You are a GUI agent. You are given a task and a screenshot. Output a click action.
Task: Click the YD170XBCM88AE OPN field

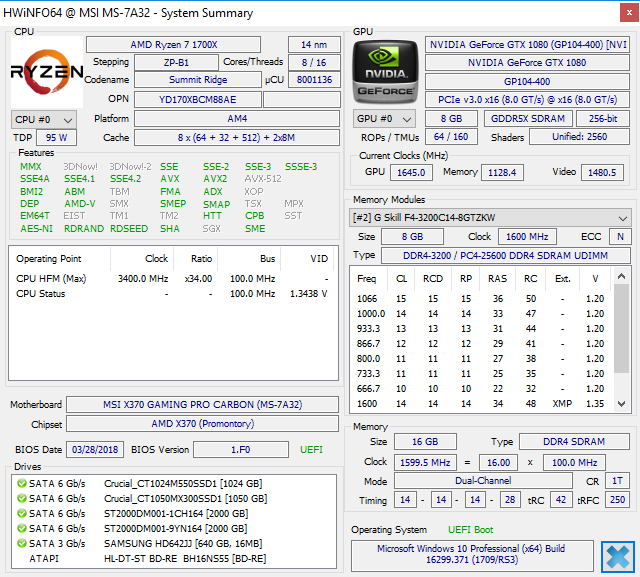(198, 100)
